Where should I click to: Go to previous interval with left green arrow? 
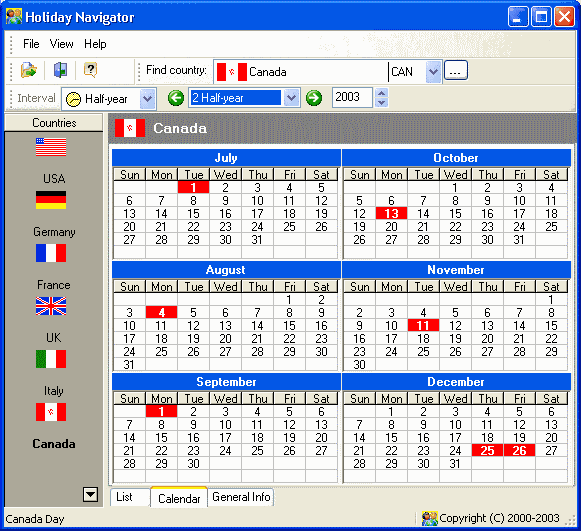[176, 98]
